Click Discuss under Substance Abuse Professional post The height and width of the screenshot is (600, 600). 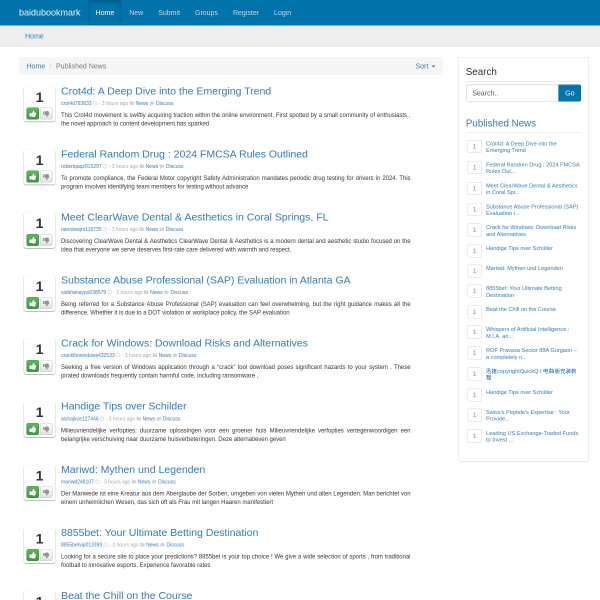(x=179, y=292)
